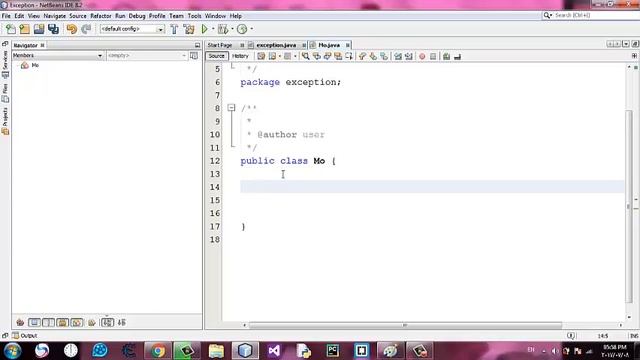
Task: Expand the Debug Project dropdown arrow
Action: coord(232,29)
